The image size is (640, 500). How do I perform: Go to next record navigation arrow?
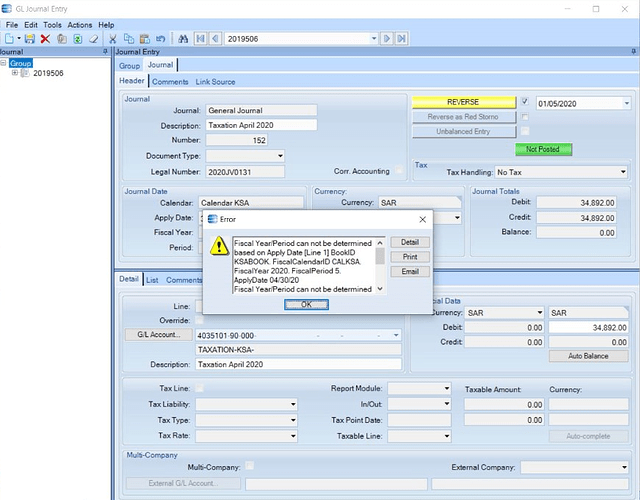(387, 39)
